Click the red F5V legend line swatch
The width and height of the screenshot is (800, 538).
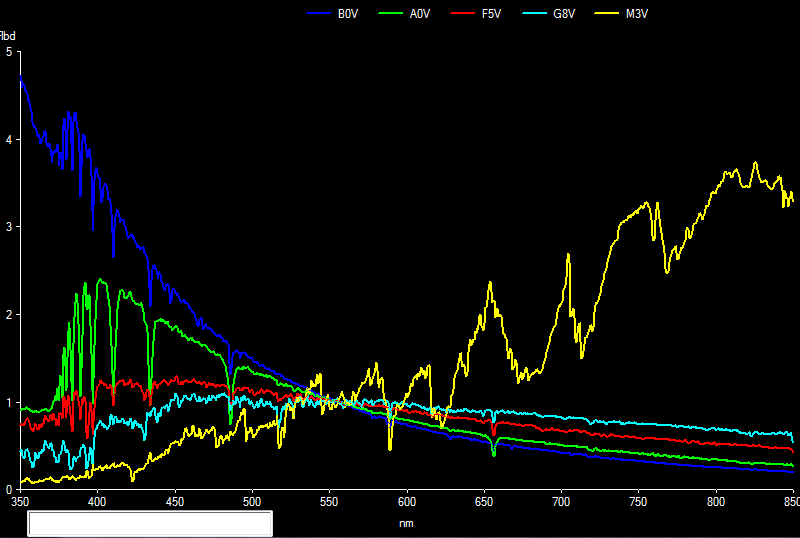463,14
